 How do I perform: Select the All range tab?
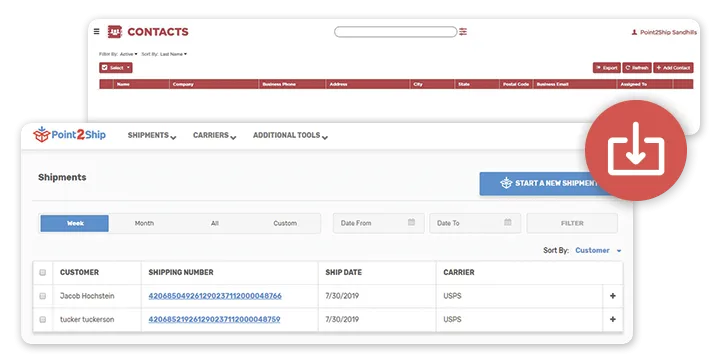click(214, 223)
